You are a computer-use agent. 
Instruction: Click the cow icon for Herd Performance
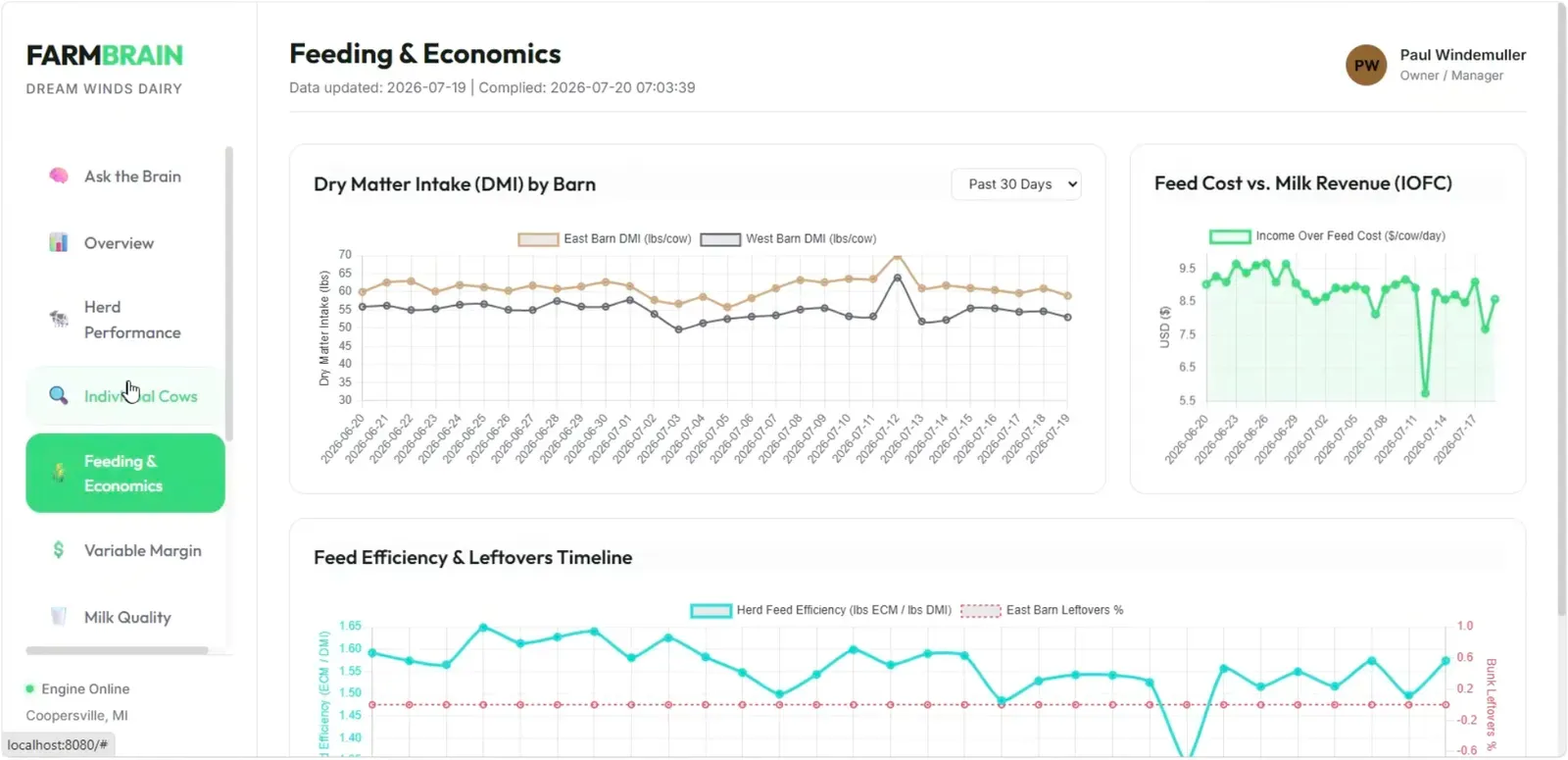click(x=59, y=319)
